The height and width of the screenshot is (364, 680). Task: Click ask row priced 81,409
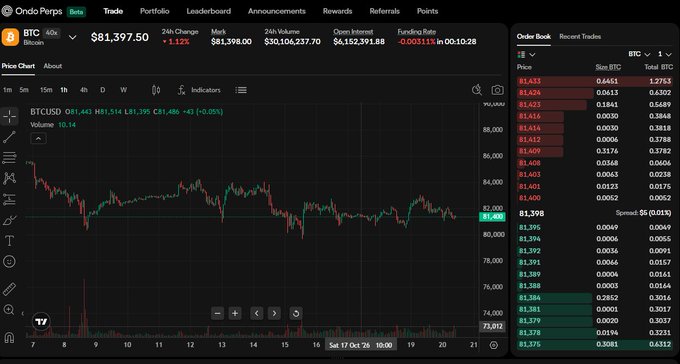tap(595, 151)
